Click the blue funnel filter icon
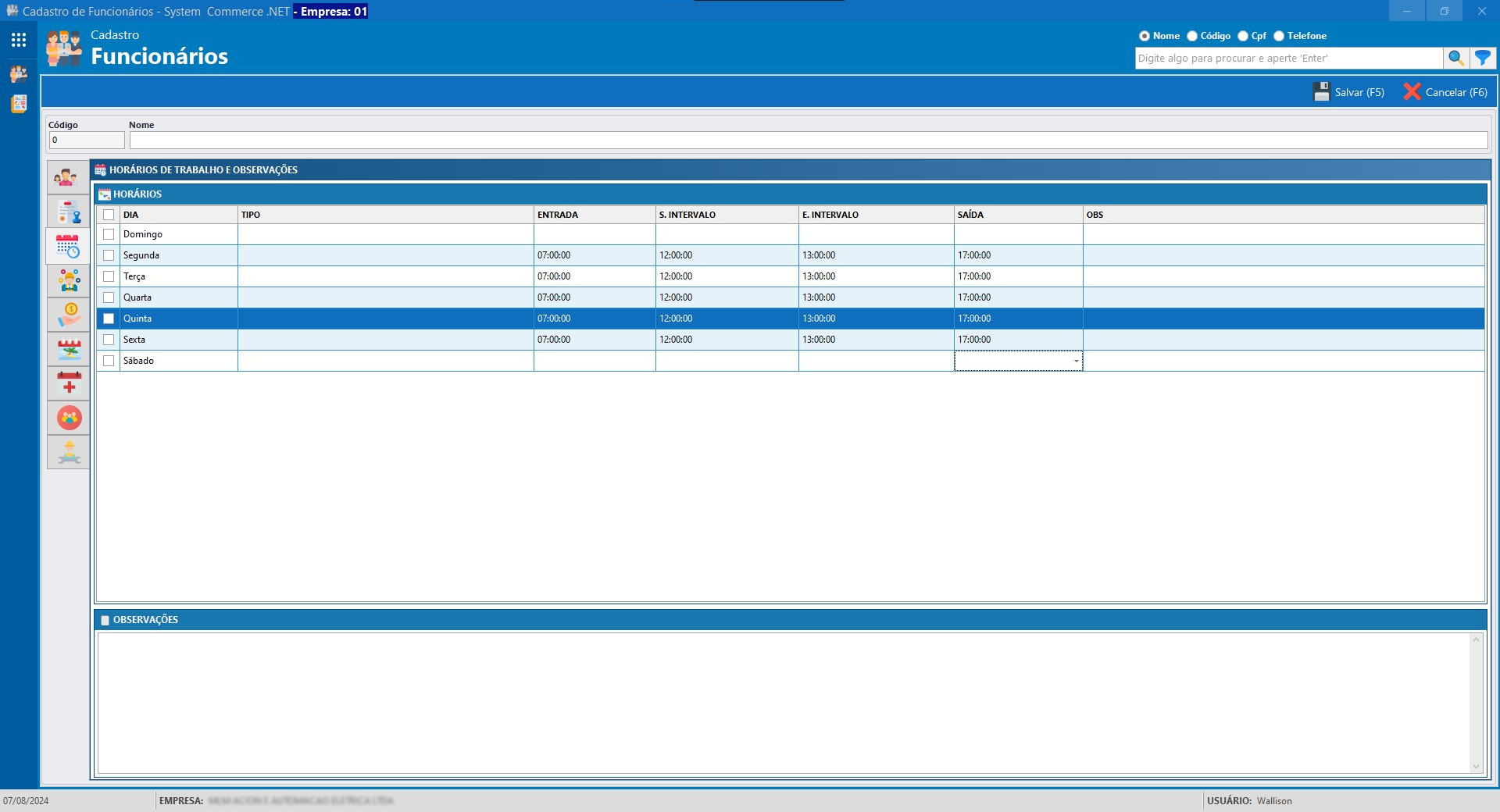The width and height of the screenshot is (1500, 812). coord(1482,58)
